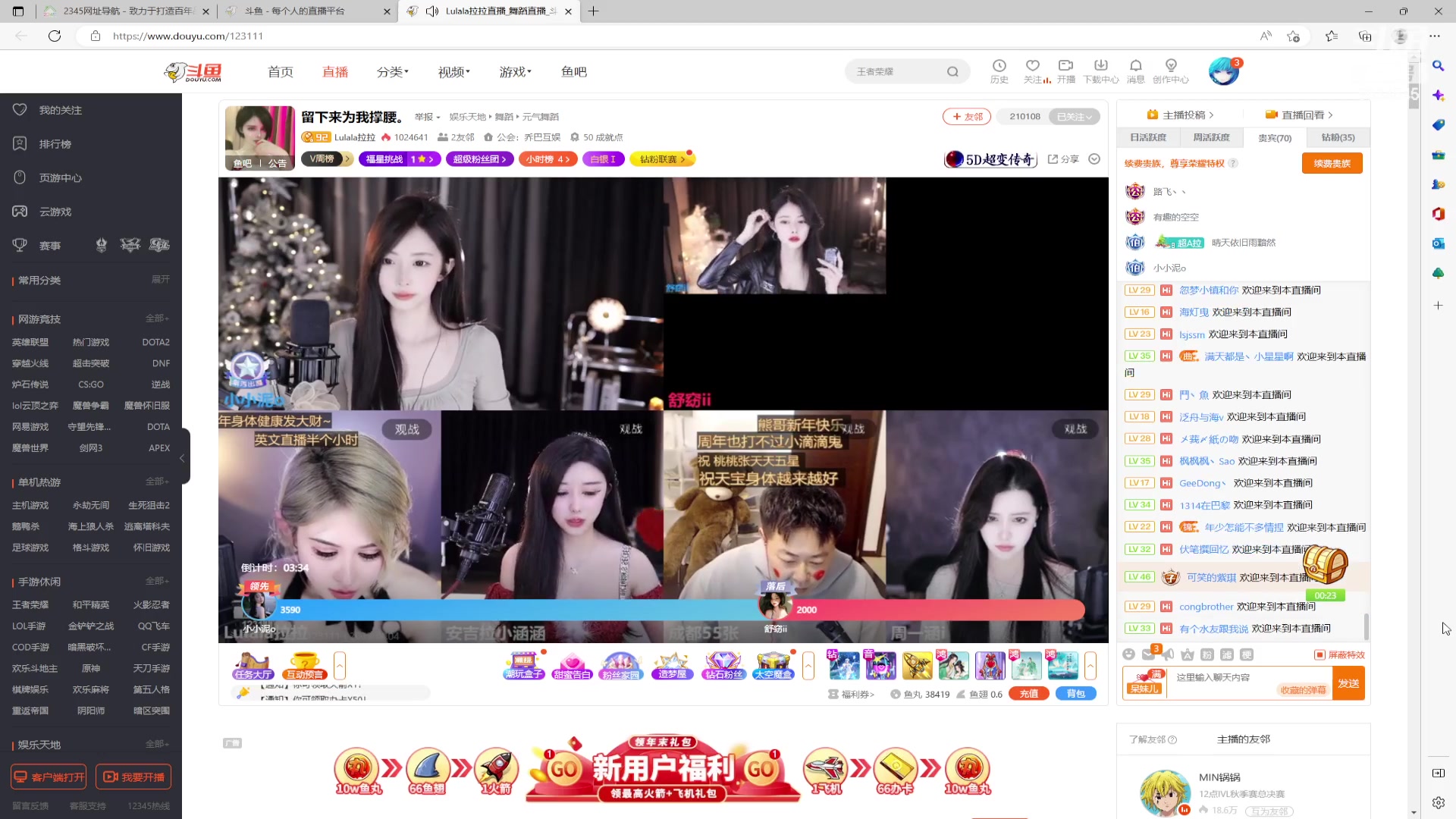Click the chat input field 这里输入聊天内容
The image size is (1456, 819).
pyautogui.click(x=1244, y=682)
